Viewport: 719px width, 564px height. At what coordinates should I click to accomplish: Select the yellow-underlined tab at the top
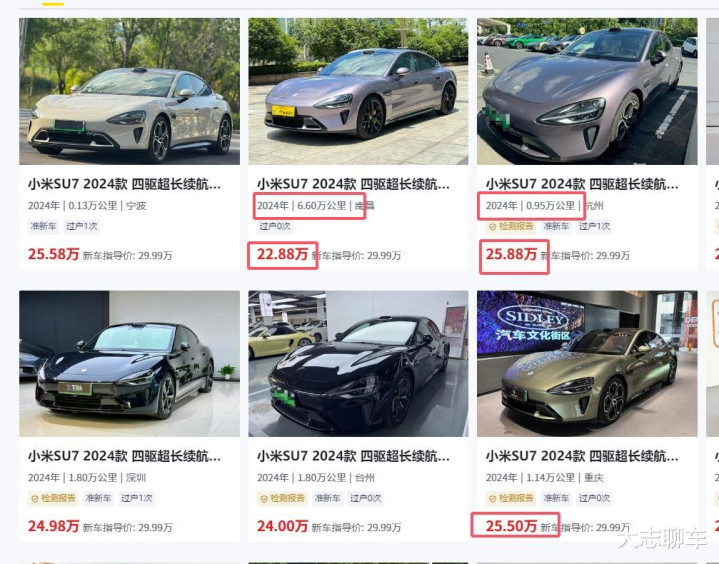pos(53,3)
